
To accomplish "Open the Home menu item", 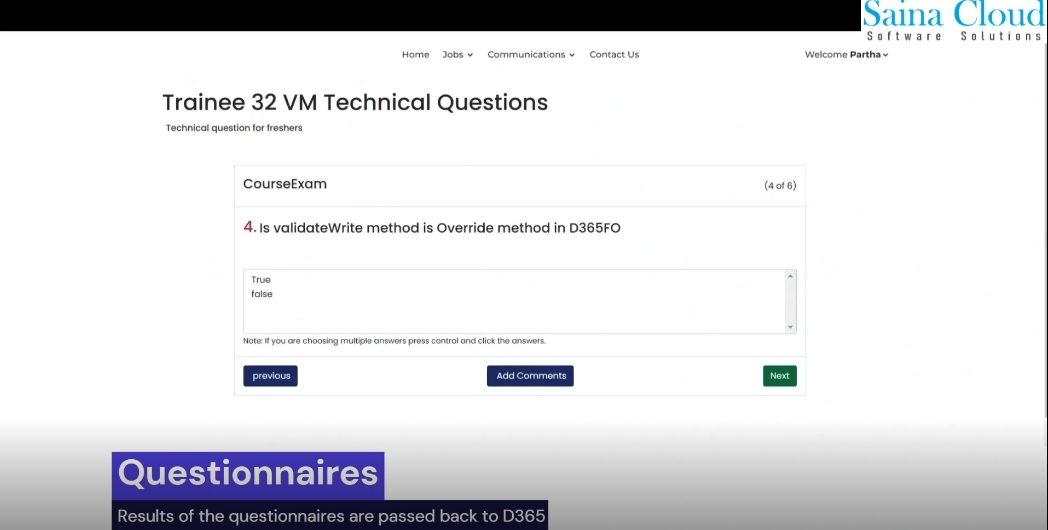I will click(415, 54).
